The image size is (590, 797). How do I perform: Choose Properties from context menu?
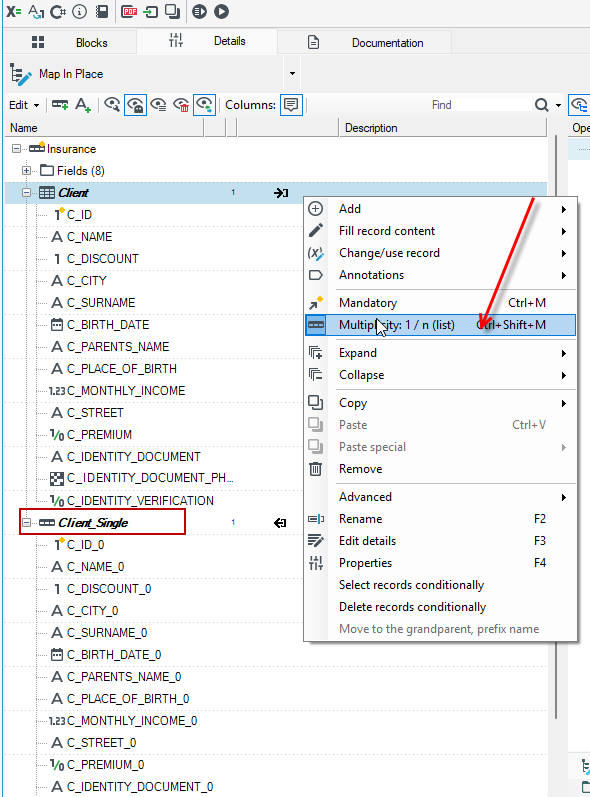pos(440,563)
